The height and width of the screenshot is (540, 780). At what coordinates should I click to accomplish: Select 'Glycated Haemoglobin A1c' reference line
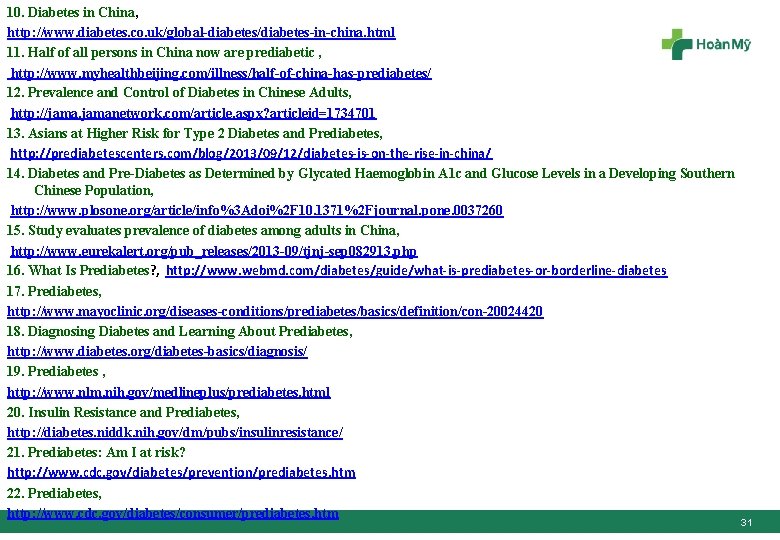(371, 174)
